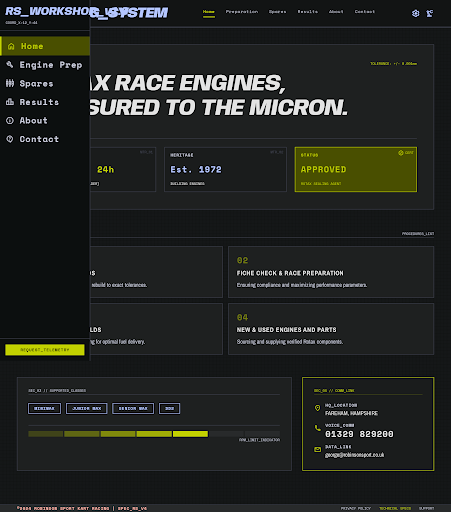Open Home in the sidebar menu
The width and height of the screenshot is (451, 512).
tap(45, 46)
